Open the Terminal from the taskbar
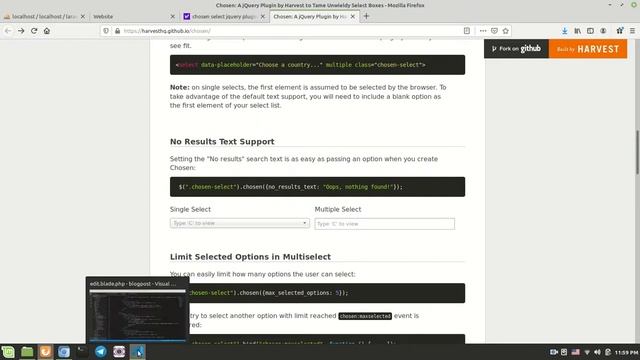This screenshot has width=640, height=360. click(82, 352)
